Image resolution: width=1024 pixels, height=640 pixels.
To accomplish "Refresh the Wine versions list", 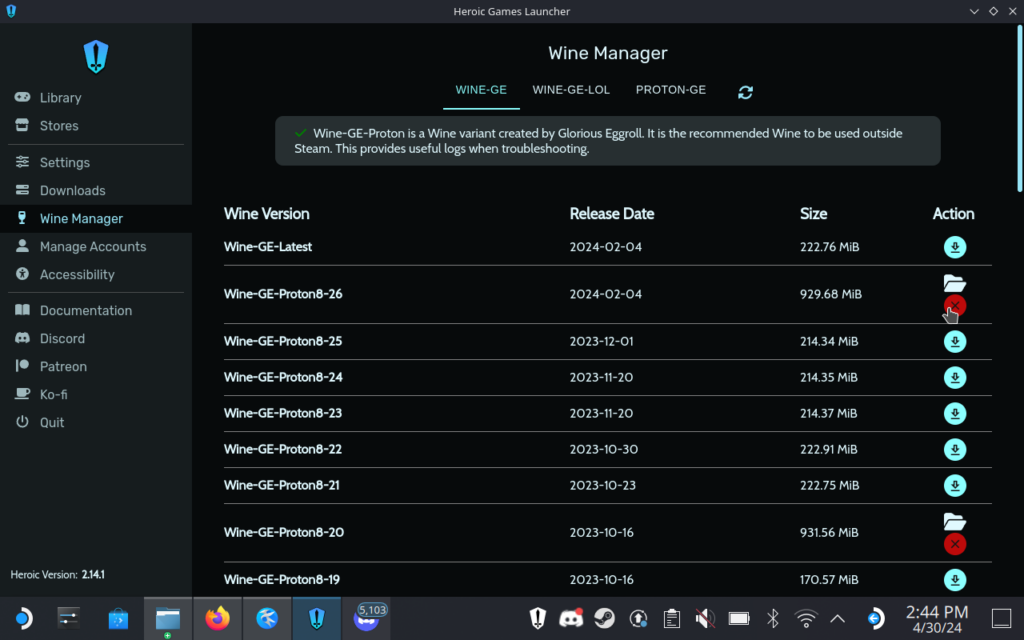I will pos(745,92).
